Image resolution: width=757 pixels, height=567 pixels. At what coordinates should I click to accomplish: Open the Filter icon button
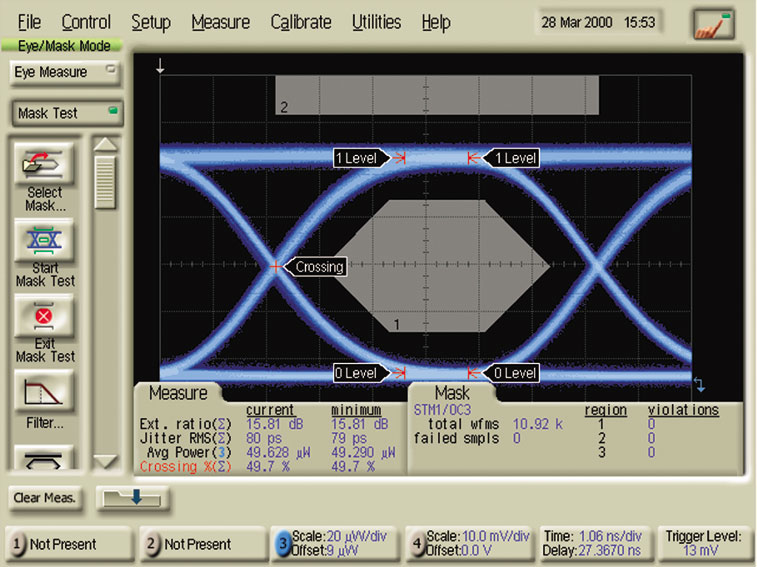pos(44,390)
